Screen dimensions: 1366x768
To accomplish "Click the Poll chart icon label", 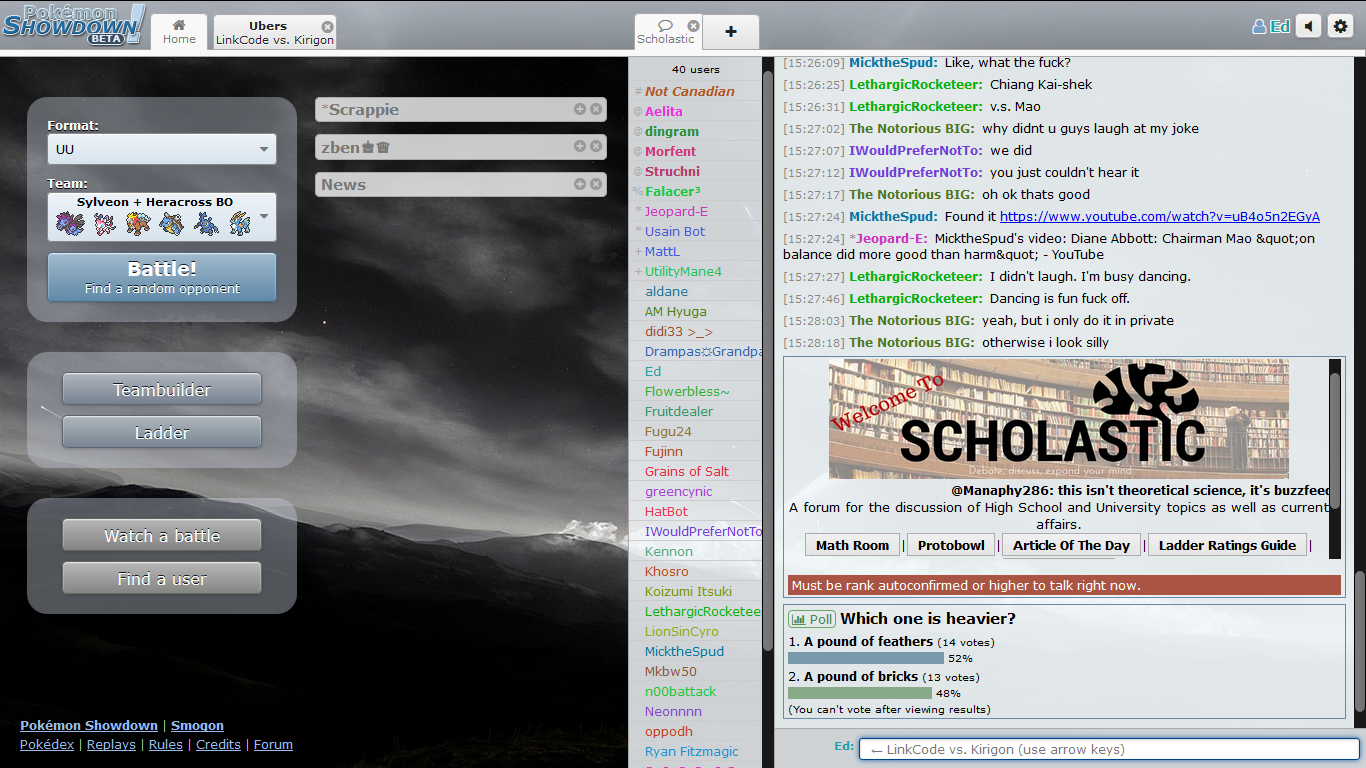I will tap(812, 619).
